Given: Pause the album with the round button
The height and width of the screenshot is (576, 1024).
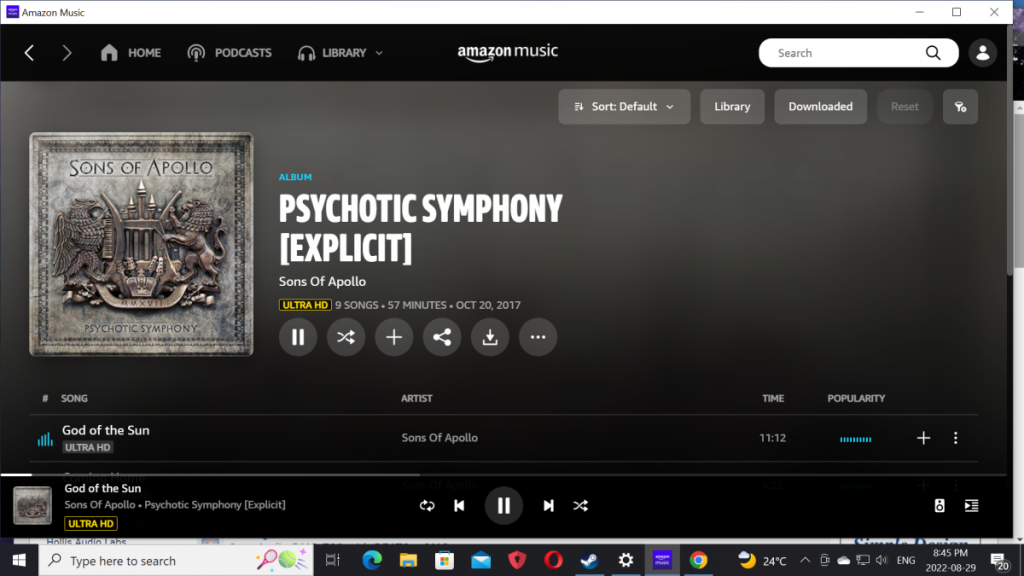Looking at the screenshot, I should [298, 337].
